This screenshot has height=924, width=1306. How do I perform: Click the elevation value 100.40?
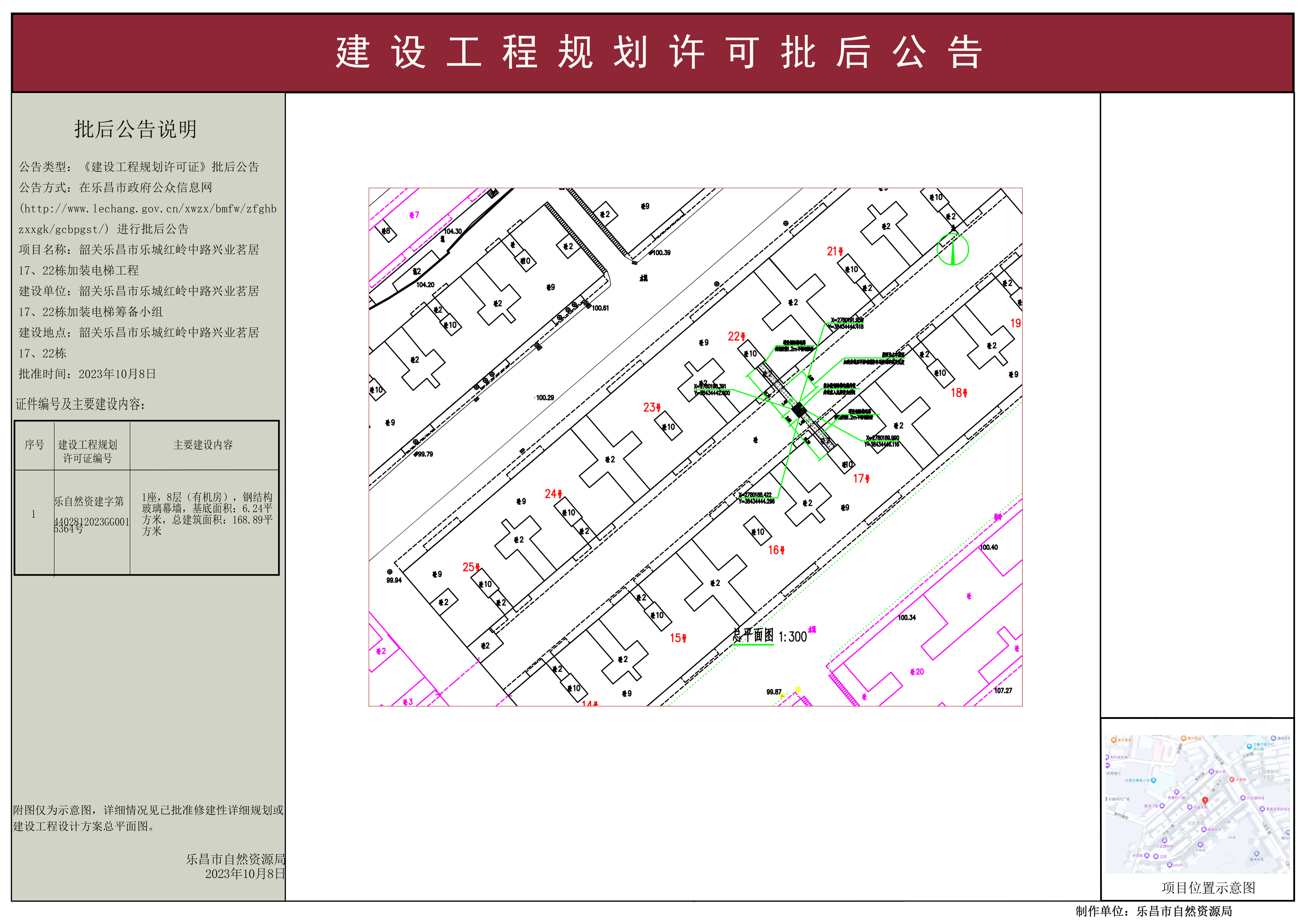coord(989,547)
